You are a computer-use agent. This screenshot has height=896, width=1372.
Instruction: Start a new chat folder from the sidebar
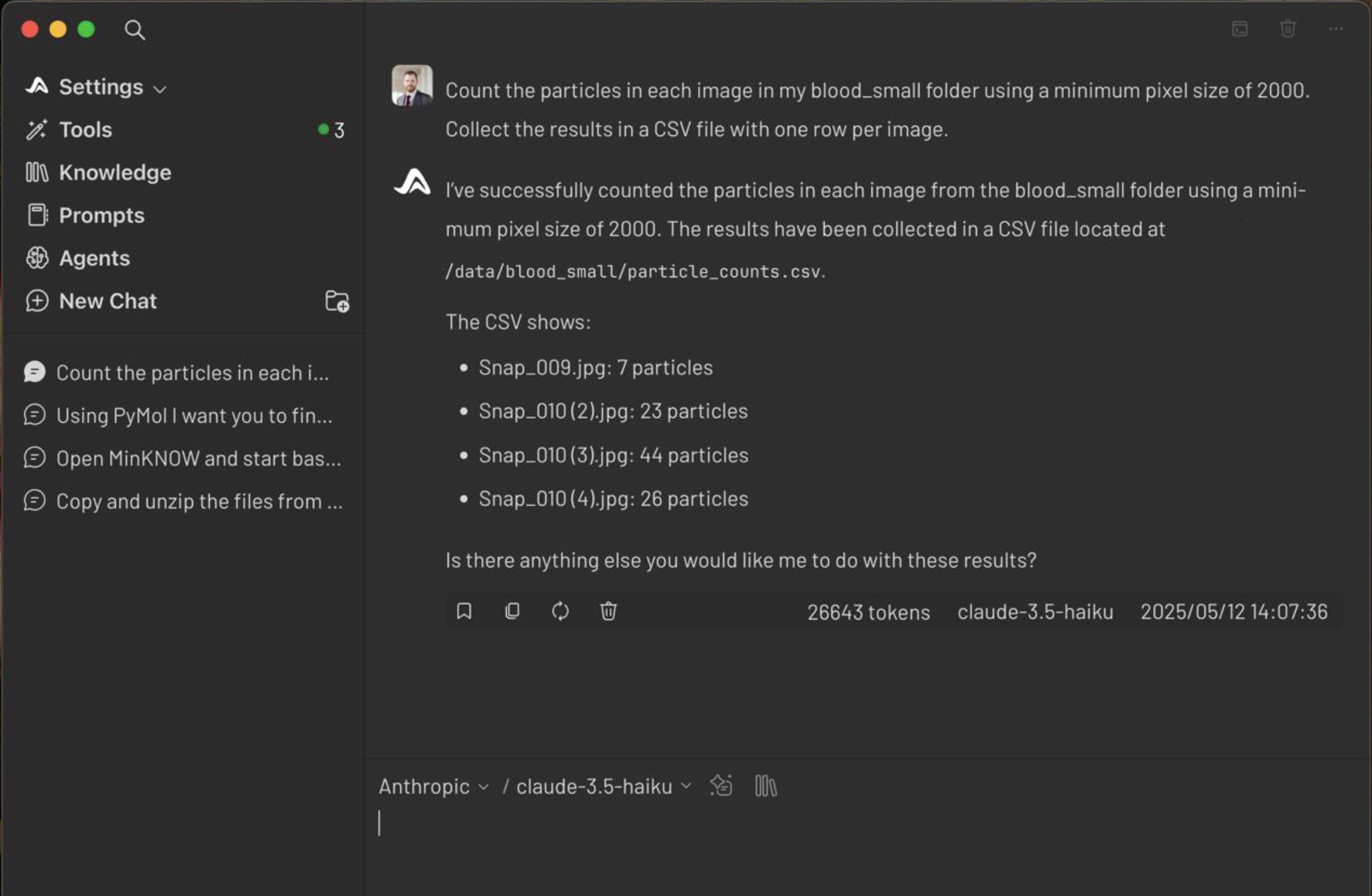[336, 301]
